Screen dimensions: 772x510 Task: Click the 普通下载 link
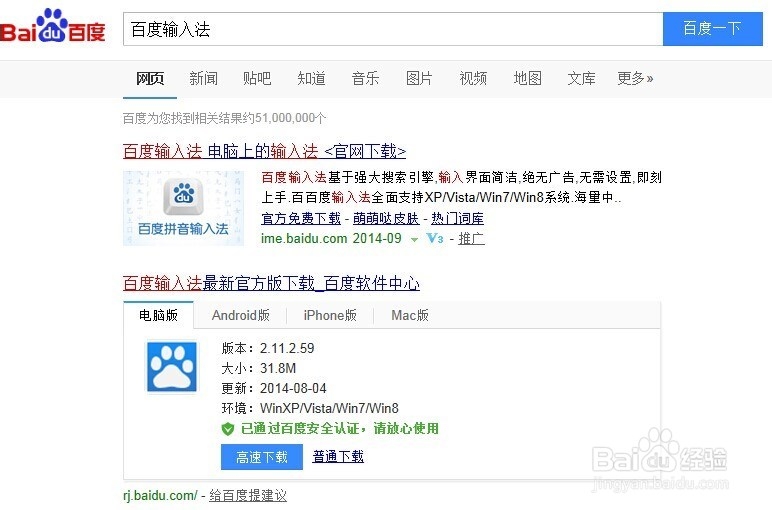click(x=338, y=457)
